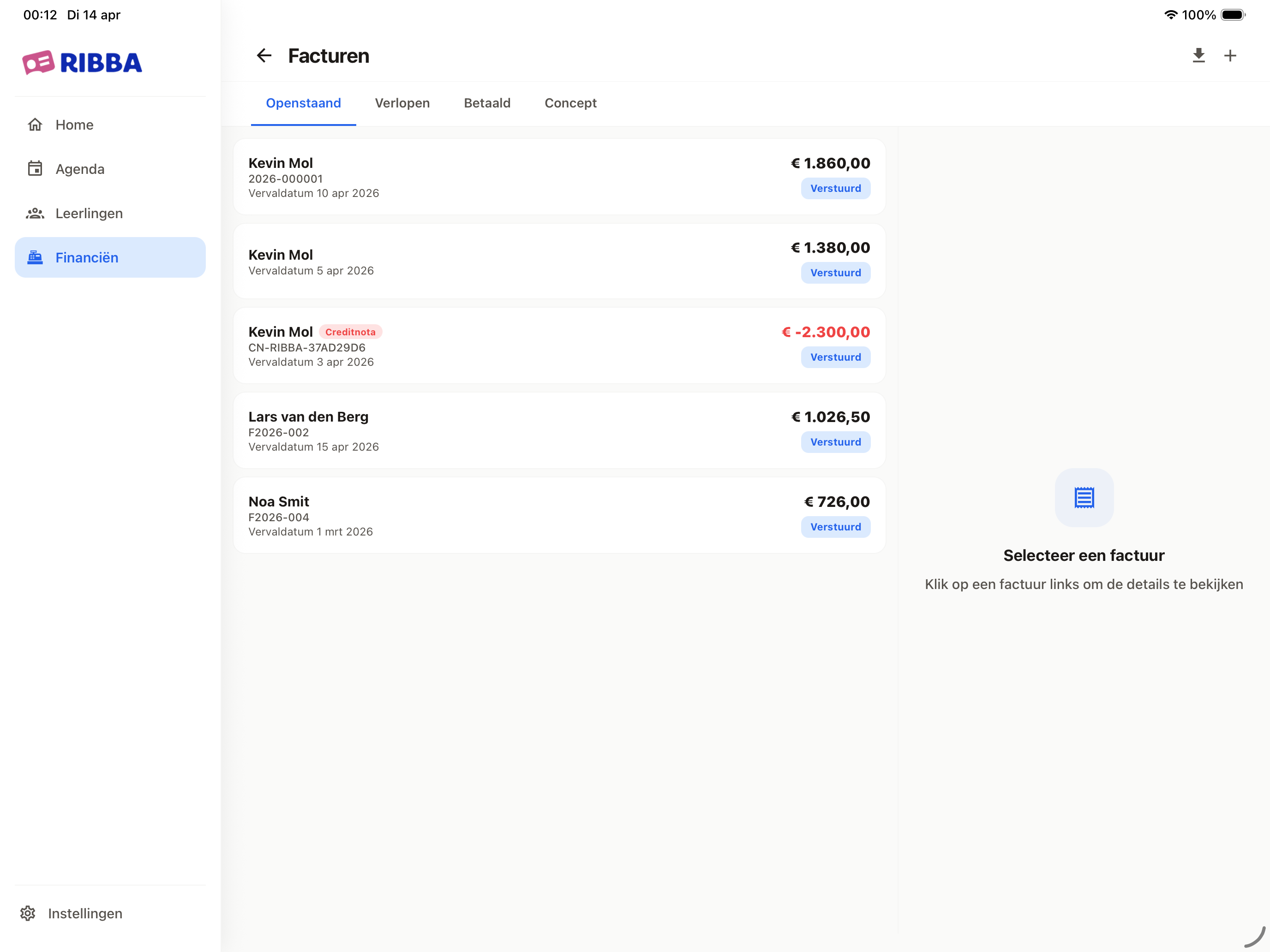Check the Wi-Fi status icon
The height and width of the screenshot is (952, 1270).
pos(1171,15)
